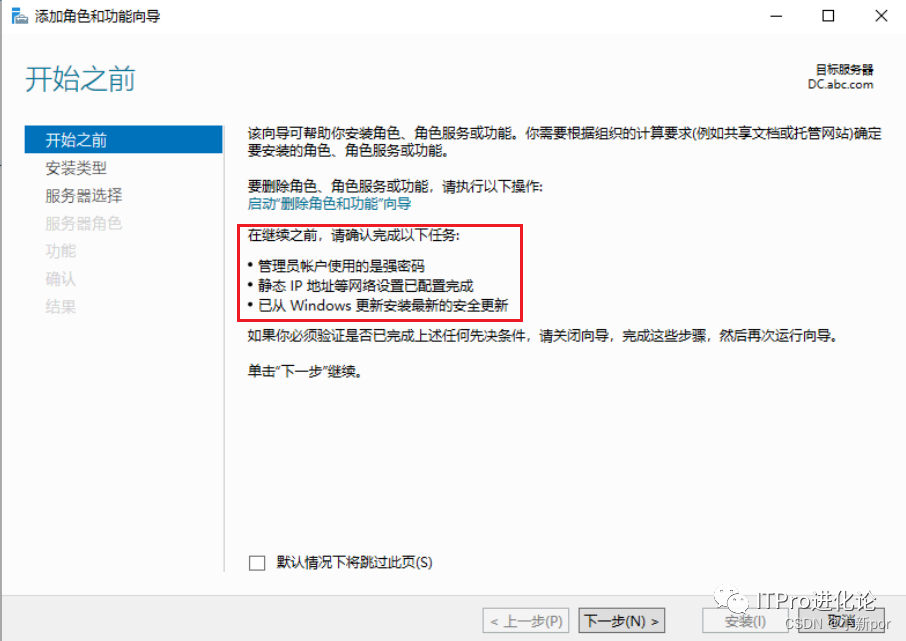Go to the 安装类型 step

76,168
